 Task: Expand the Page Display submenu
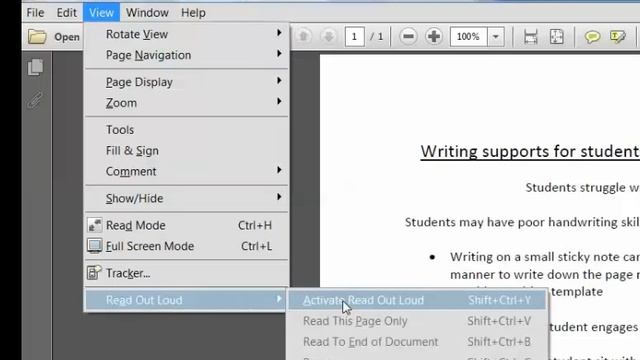coord(279,80)
